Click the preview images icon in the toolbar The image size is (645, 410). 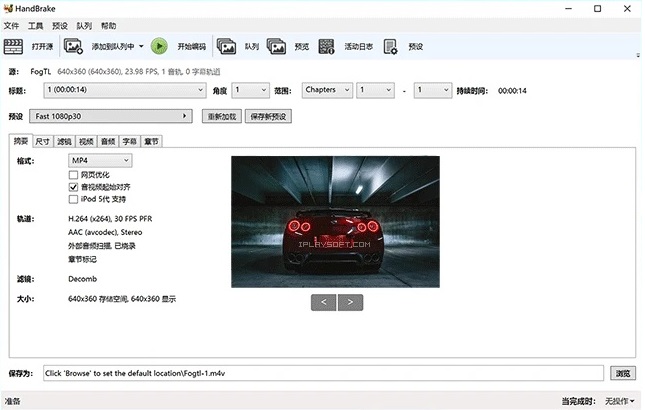coord(276,46)
